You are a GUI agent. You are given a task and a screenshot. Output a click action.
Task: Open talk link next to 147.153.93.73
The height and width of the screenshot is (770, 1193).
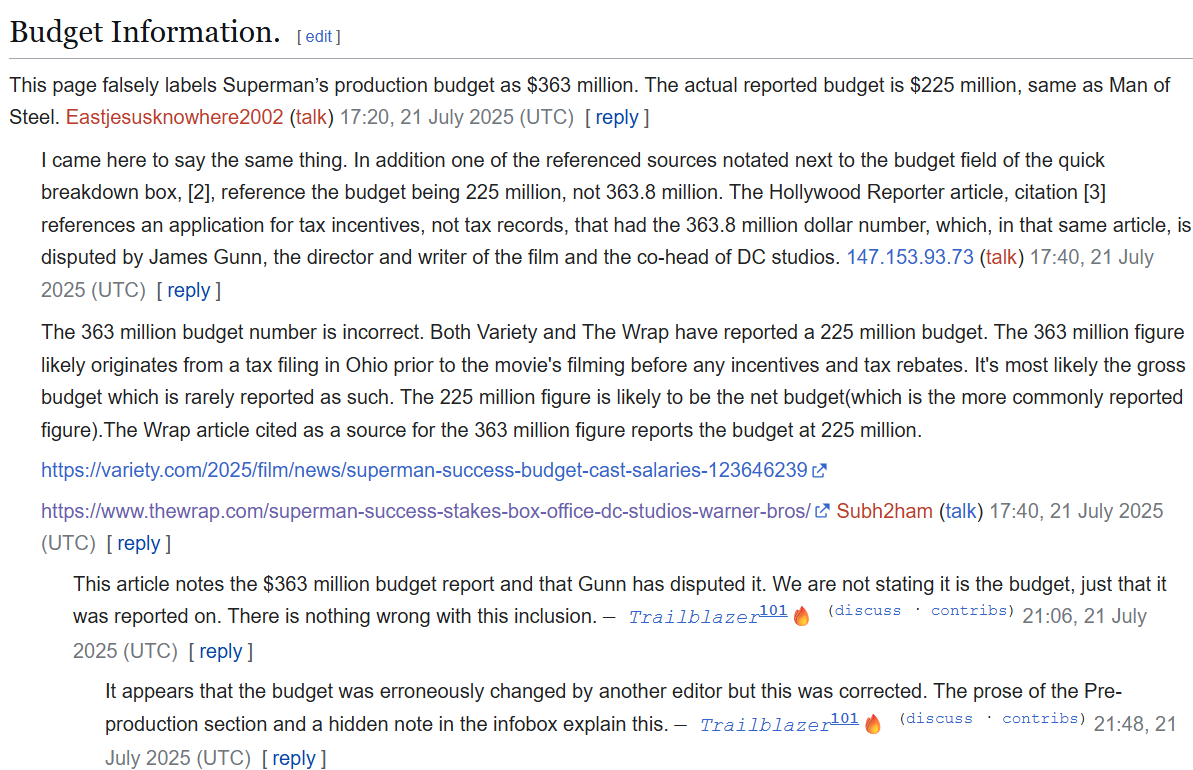coord(1001,257)
